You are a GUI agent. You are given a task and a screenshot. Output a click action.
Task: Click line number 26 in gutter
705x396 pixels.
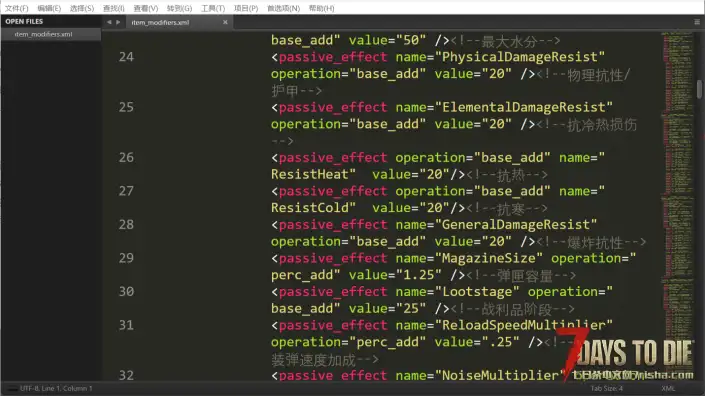pyautogui.click(x=126, y=158)
